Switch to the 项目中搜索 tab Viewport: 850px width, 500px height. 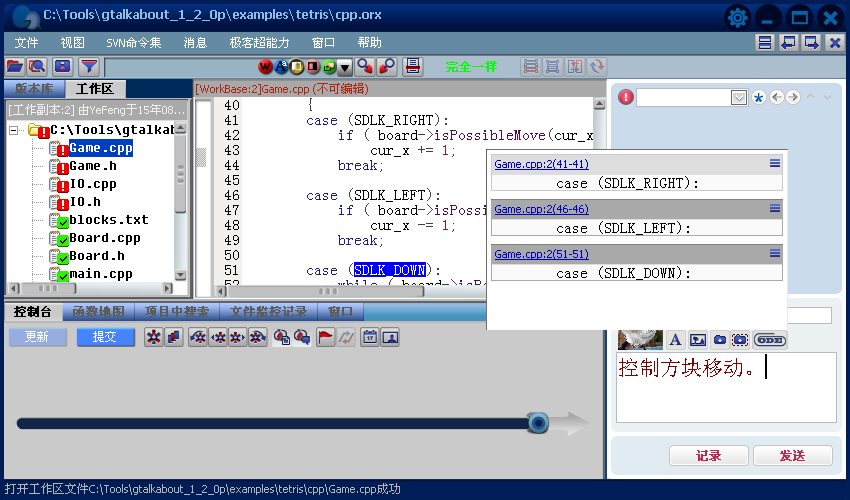(x=177, y=312)
